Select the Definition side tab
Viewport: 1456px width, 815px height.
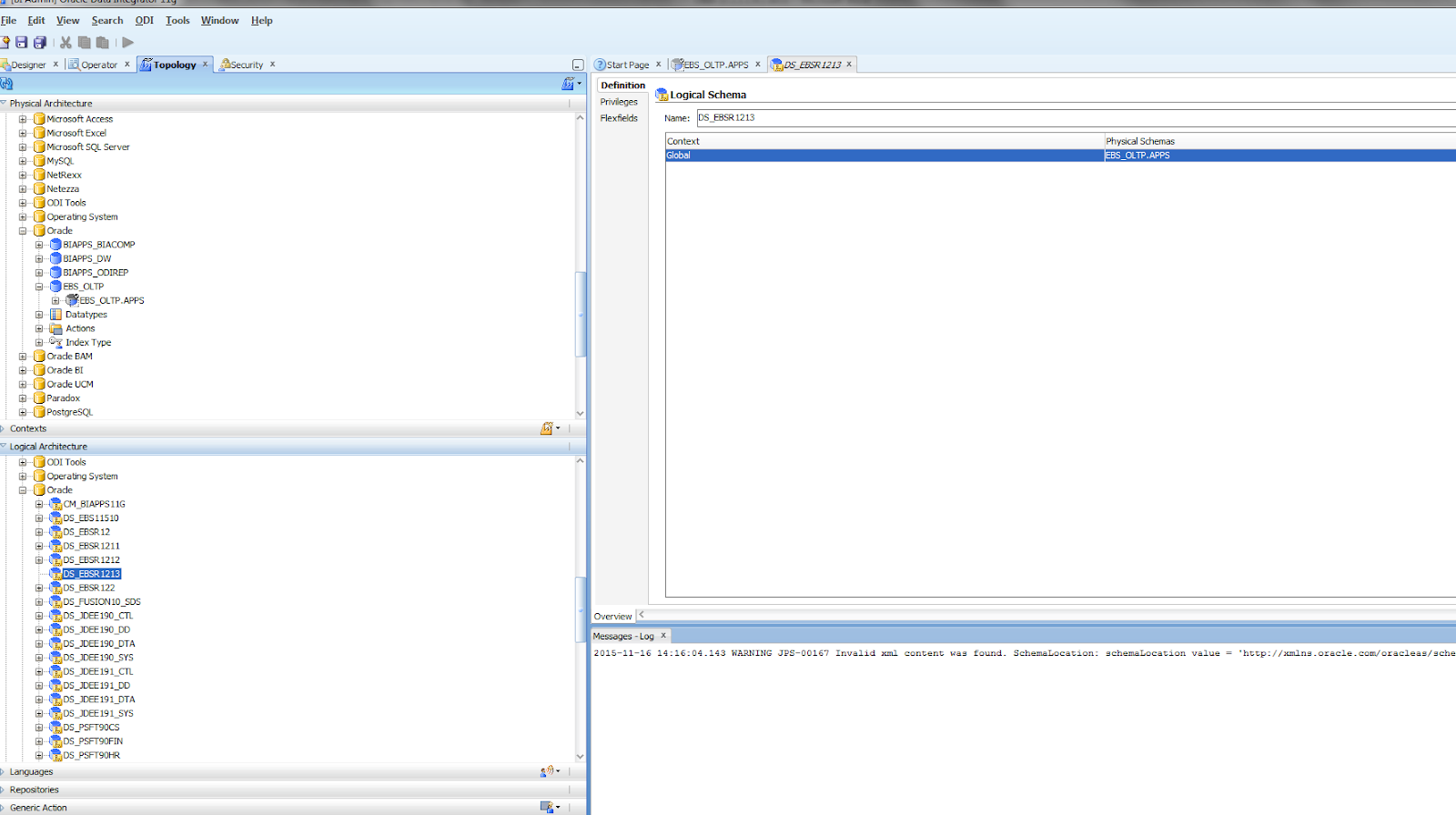pos(623,86)
